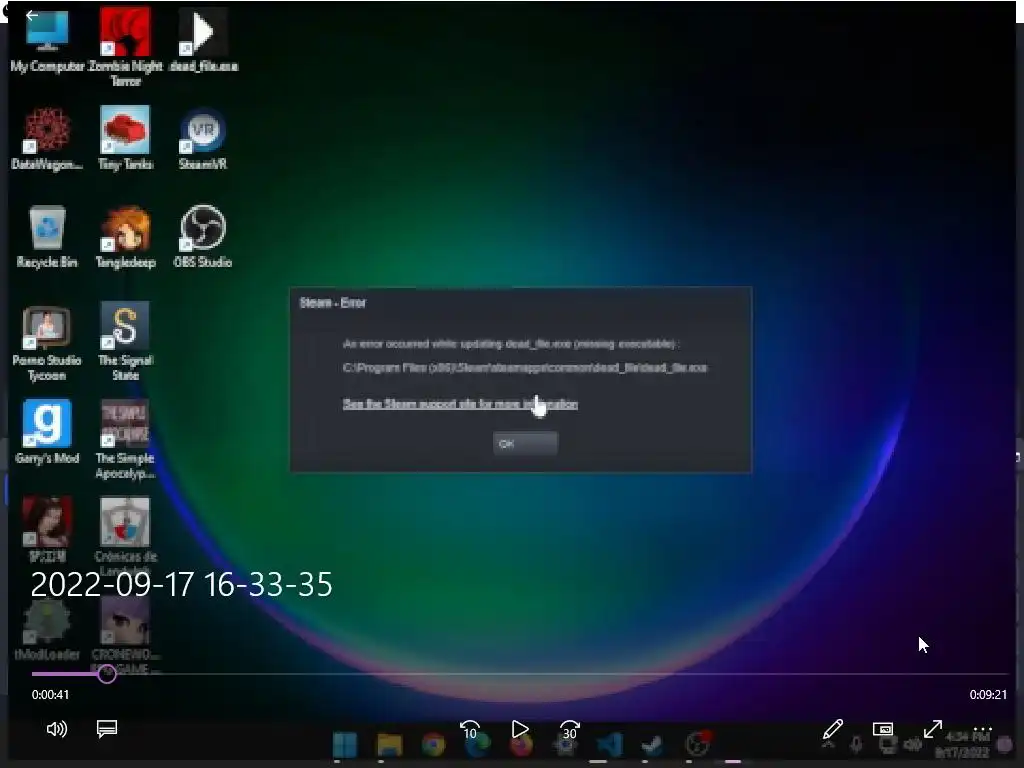Open the Steam support site link
Image resolution: width=1024 pixels, height=768 pixels.
pyautogui.click(x=460, y=404)
